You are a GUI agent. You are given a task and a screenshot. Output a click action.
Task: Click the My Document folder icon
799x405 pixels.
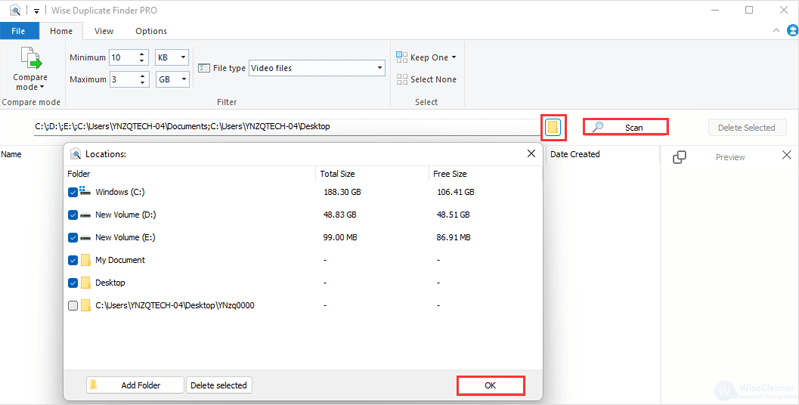pos(86,260)
